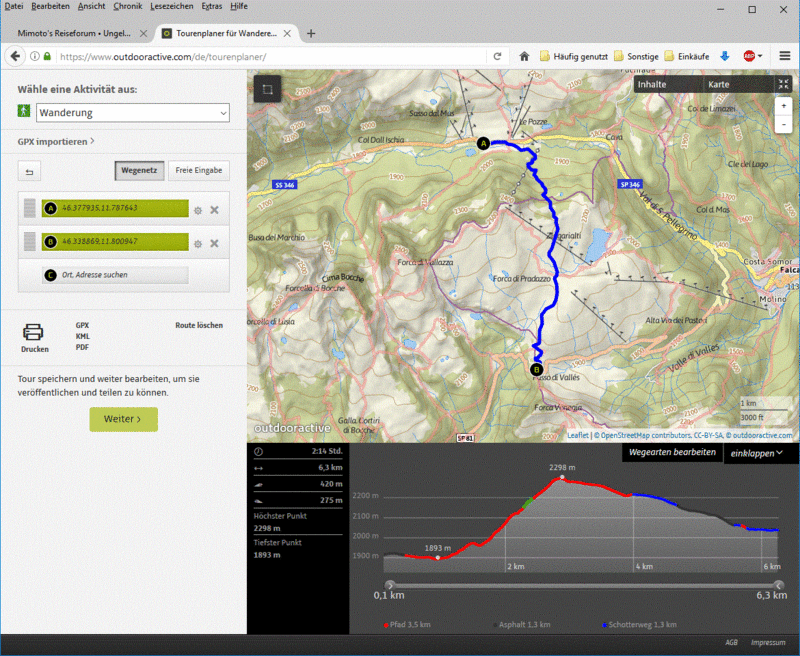Click the undo arrow above the waypoint list
Viewport: 800px width, 656px height.
28,170
